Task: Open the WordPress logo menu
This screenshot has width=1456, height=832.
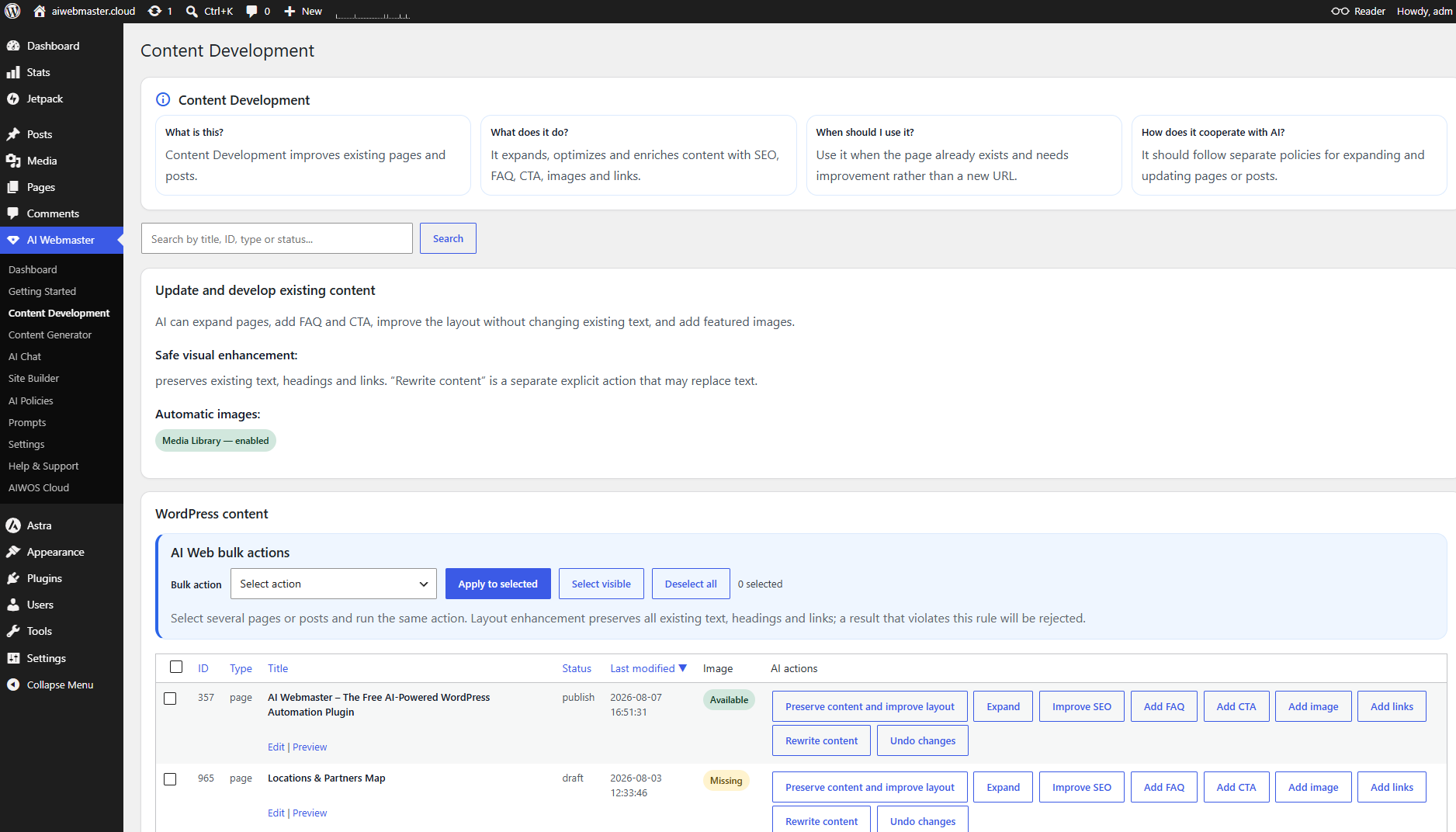Action: tap(12, 11)
